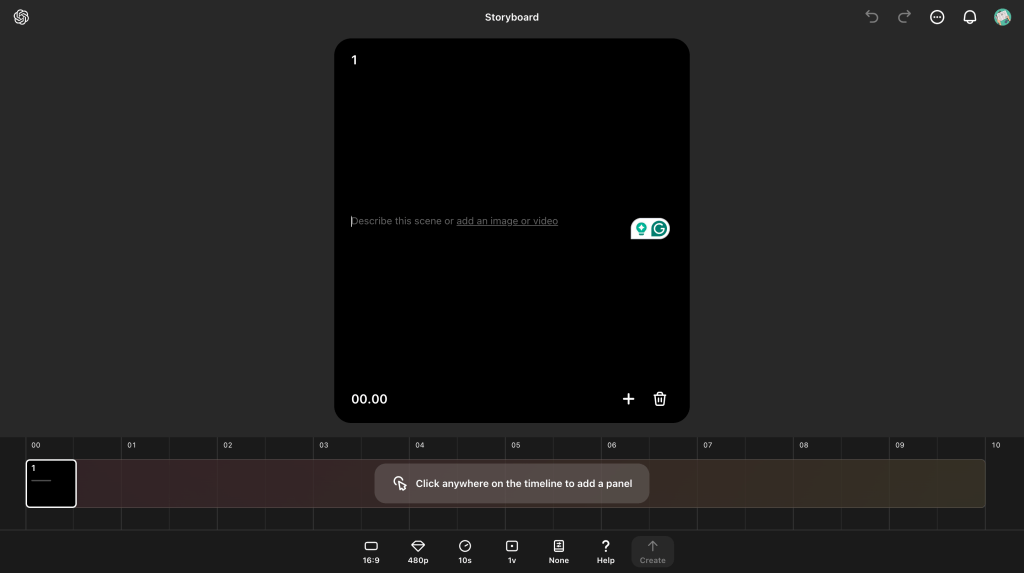
Task: Click the 'add an image or video' link
Action: point(507,221)
